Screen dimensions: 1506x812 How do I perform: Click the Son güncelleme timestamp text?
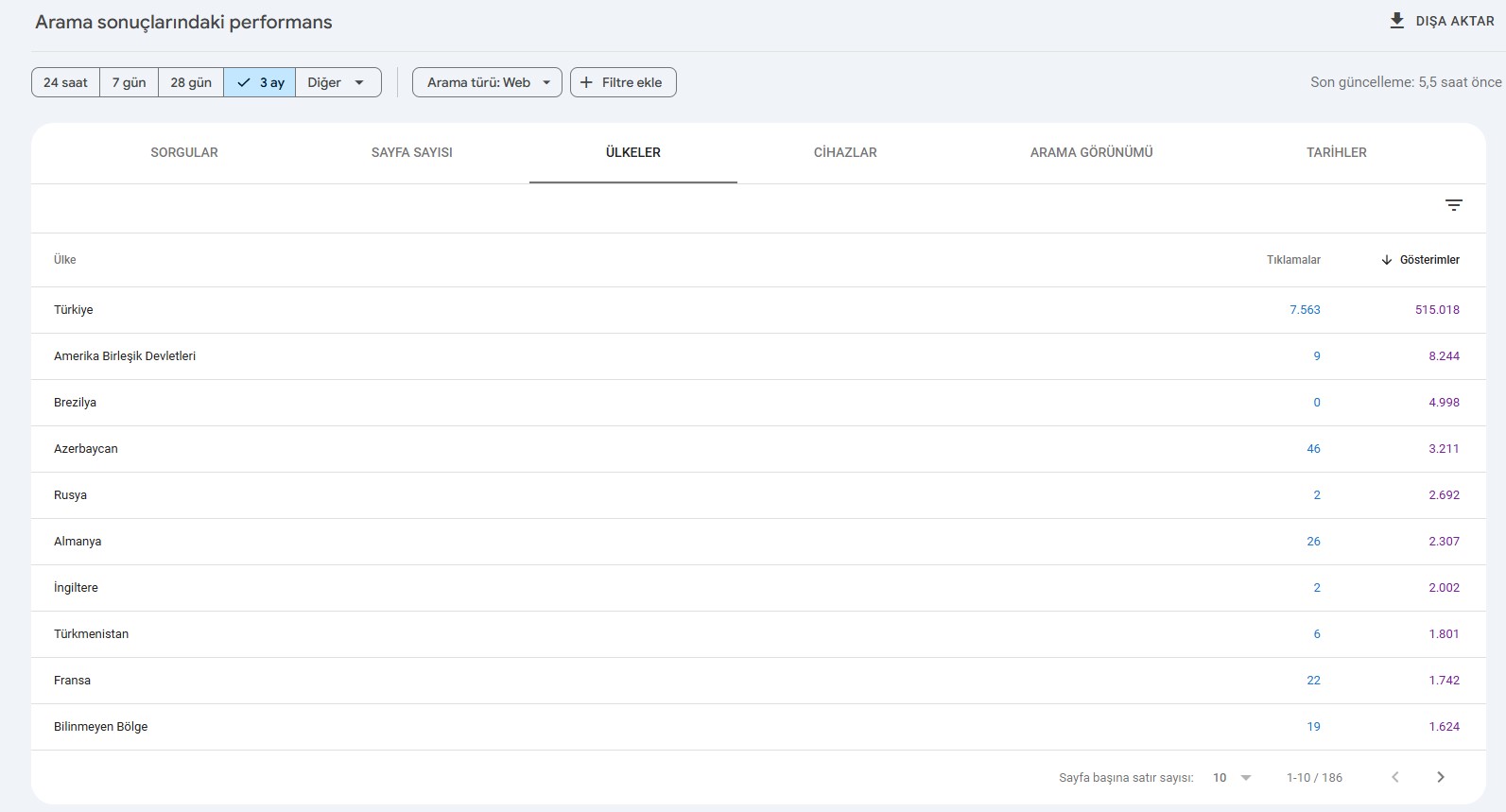coord(1406,82)
